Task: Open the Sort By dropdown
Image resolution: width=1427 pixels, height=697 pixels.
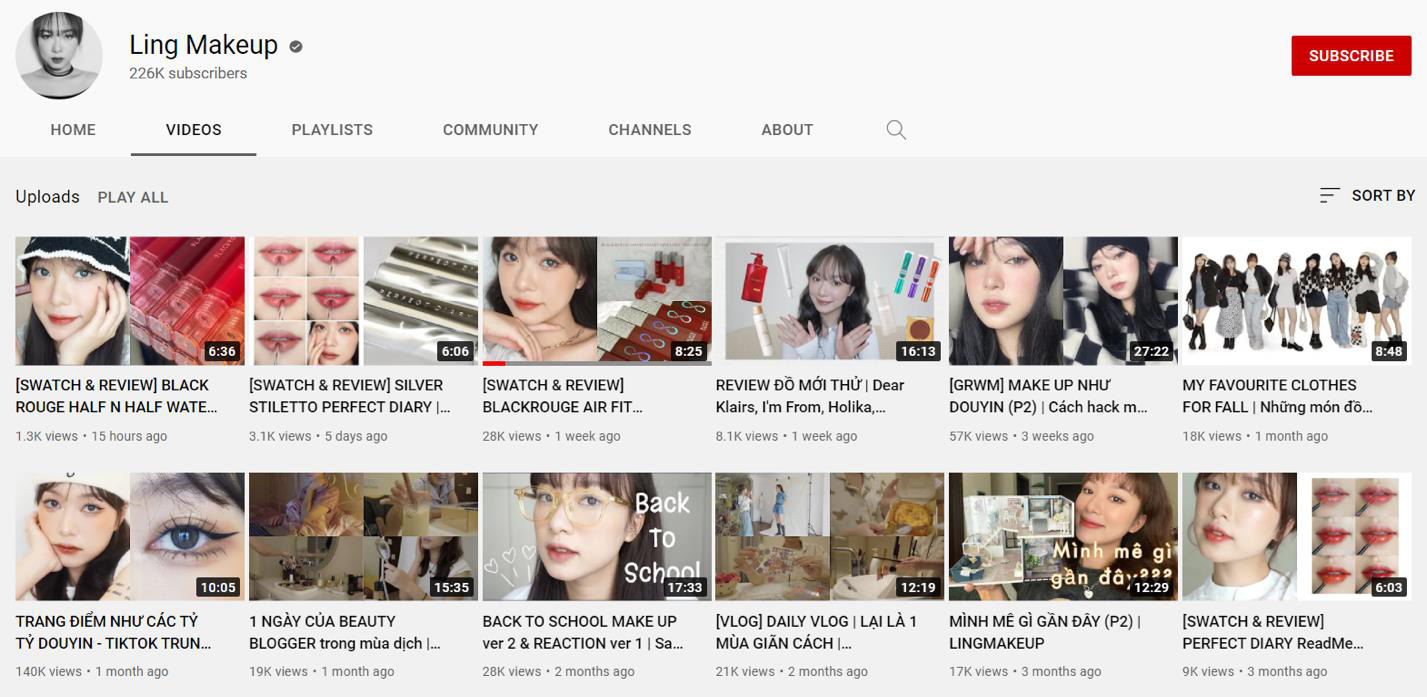Action: pyautogui.click(x=1367, y=196)
